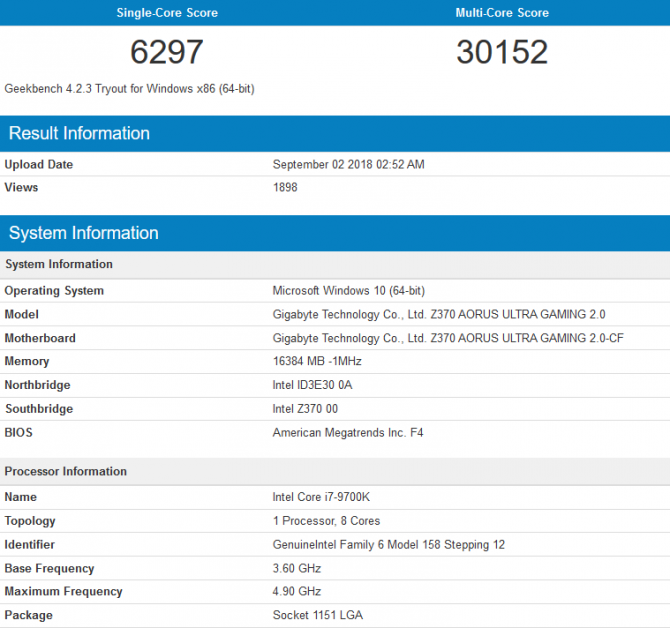Click the Identifier label
Image resolution: width=670 pixels, height=628 pixels.
(29, 545)
